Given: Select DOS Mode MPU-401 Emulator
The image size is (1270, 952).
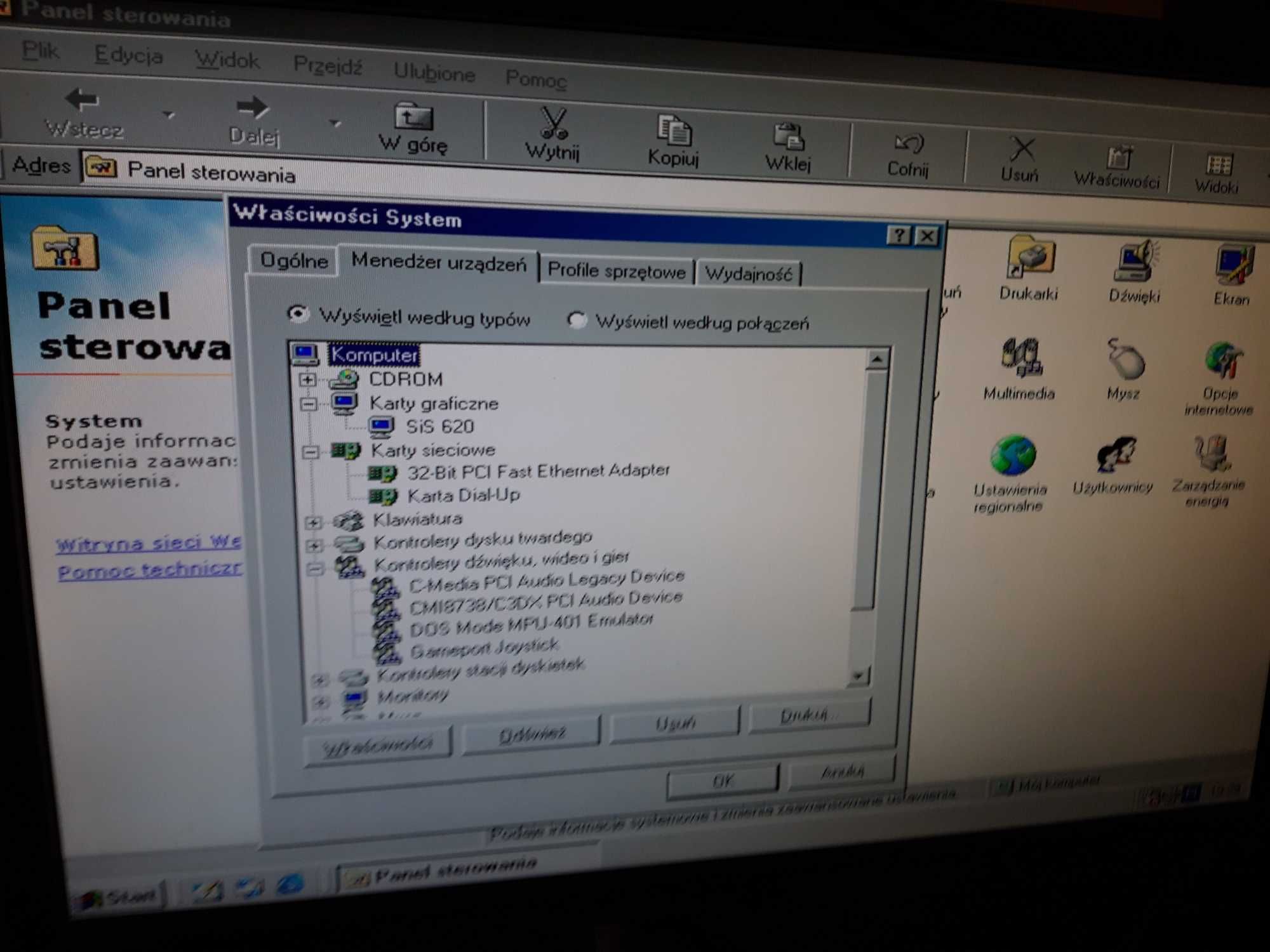Looking at the screenshot, I should tap(531, 625).
